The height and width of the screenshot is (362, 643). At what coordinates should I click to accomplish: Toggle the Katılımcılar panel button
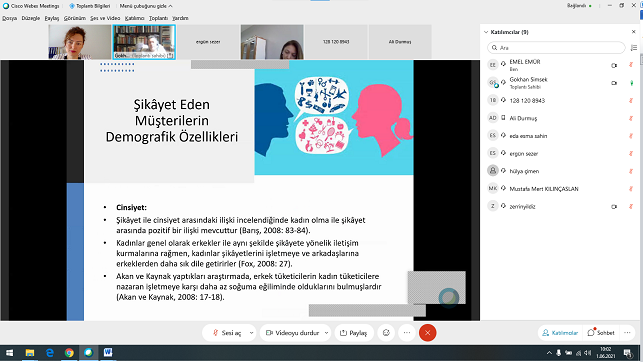tap(560, 333)
